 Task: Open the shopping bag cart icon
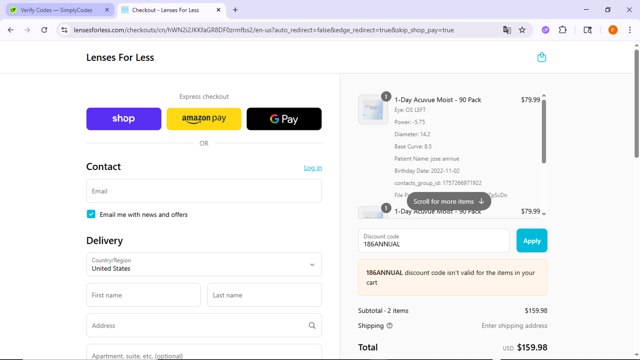point(541,57)
